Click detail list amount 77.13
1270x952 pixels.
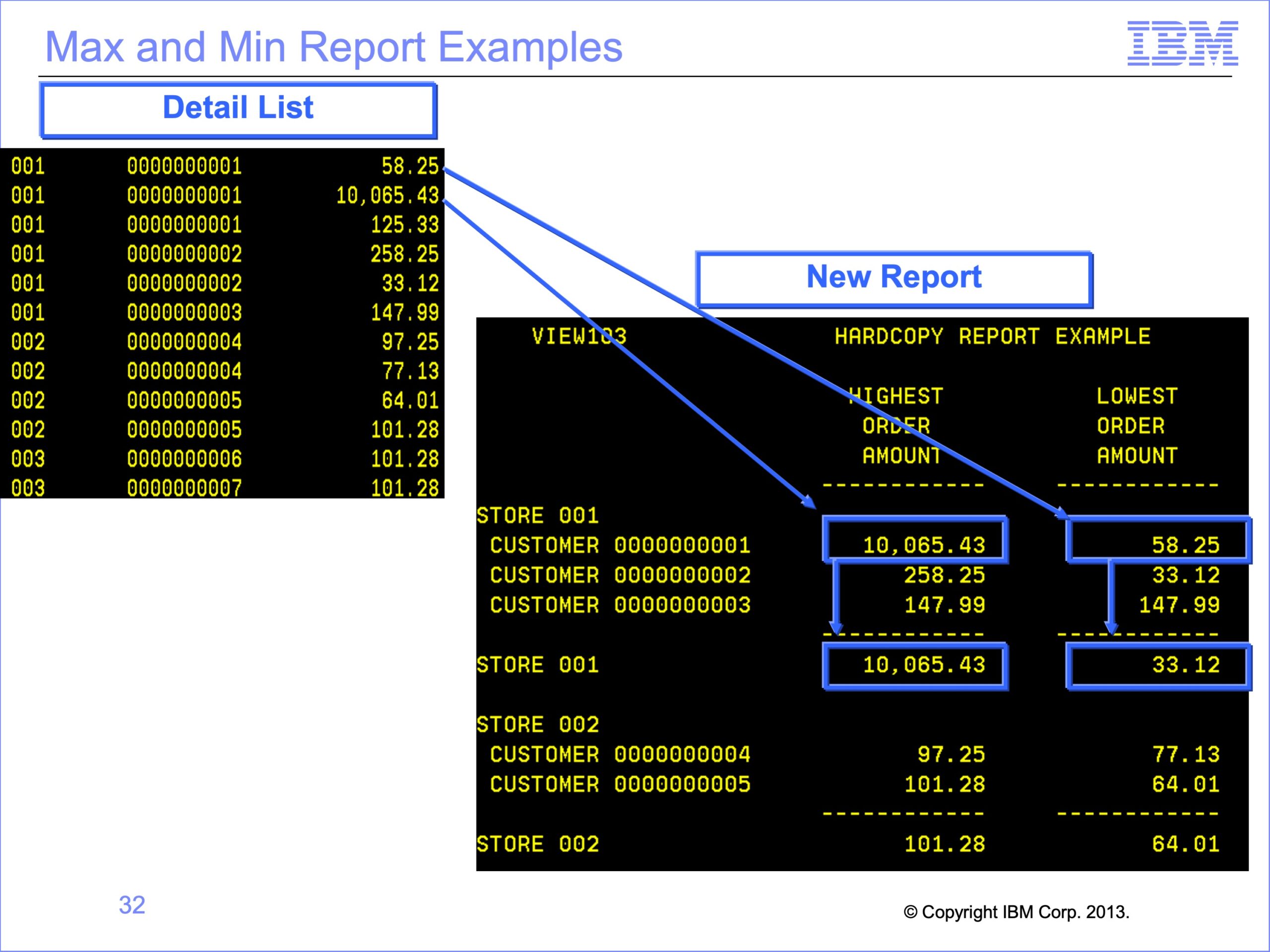coord(410,371)
